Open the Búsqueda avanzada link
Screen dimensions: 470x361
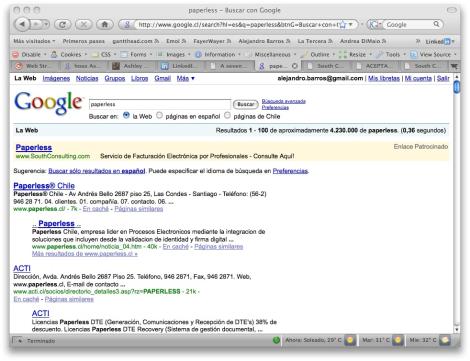point(284,101)
